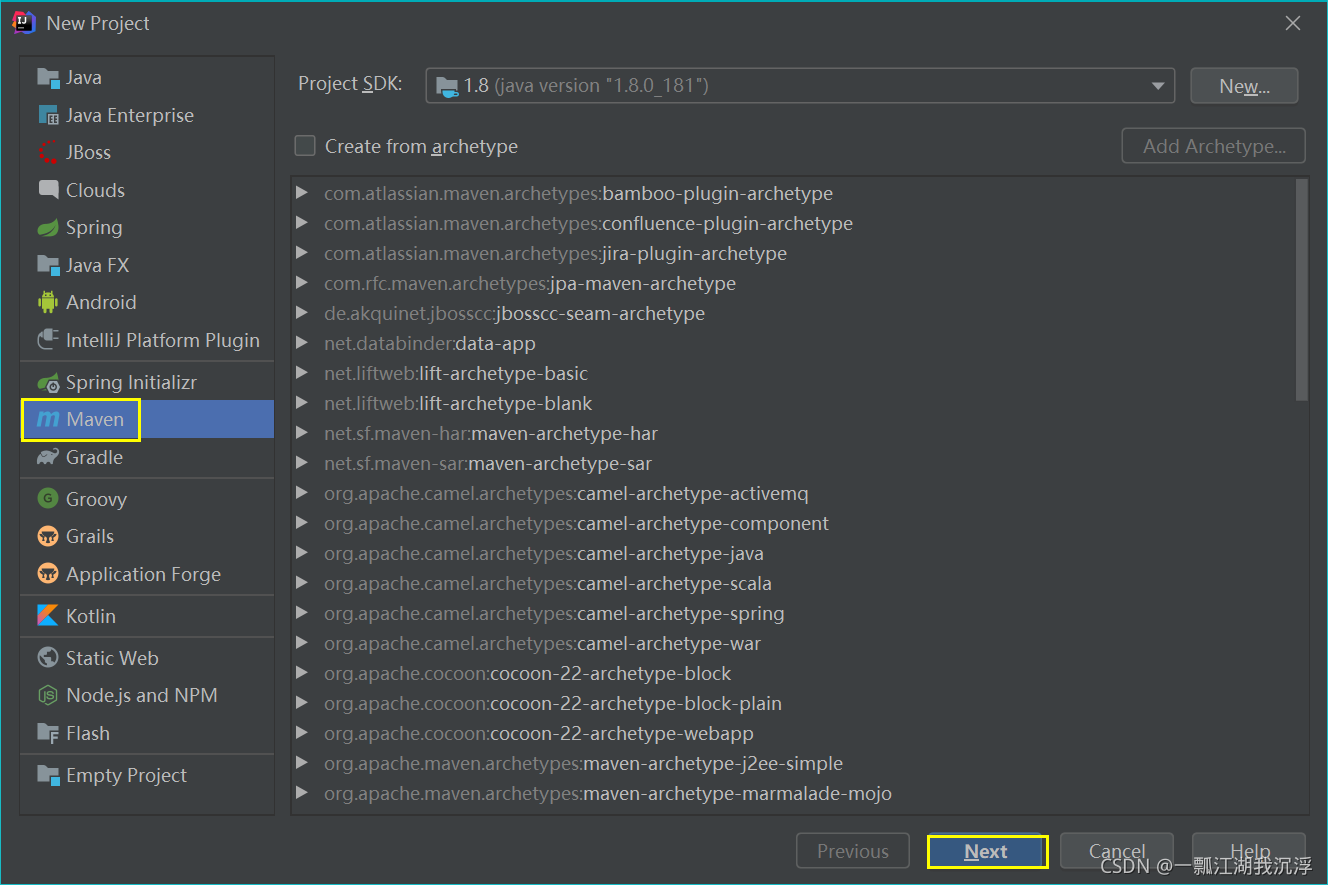Select Kotlin project type label
The image size is (1328, 885).
91,616
